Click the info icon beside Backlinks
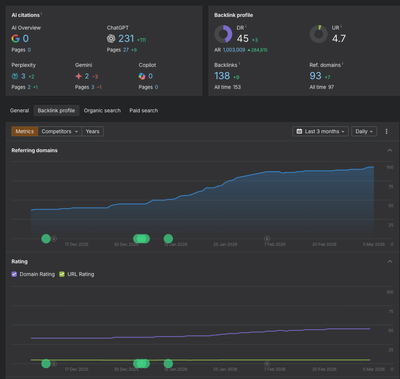The width and height of the screenshot is (400, 379). click(x=239, y=64)
